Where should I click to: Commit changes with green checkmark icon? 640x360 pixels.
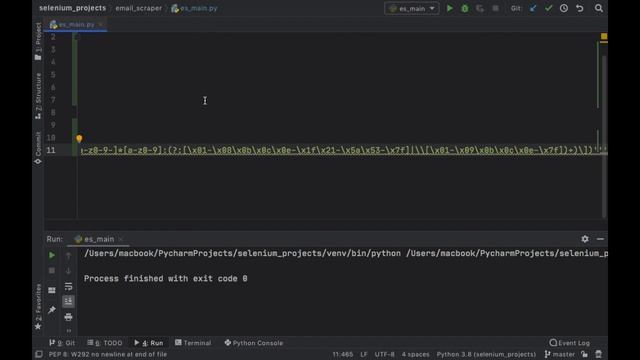(548, 8)
